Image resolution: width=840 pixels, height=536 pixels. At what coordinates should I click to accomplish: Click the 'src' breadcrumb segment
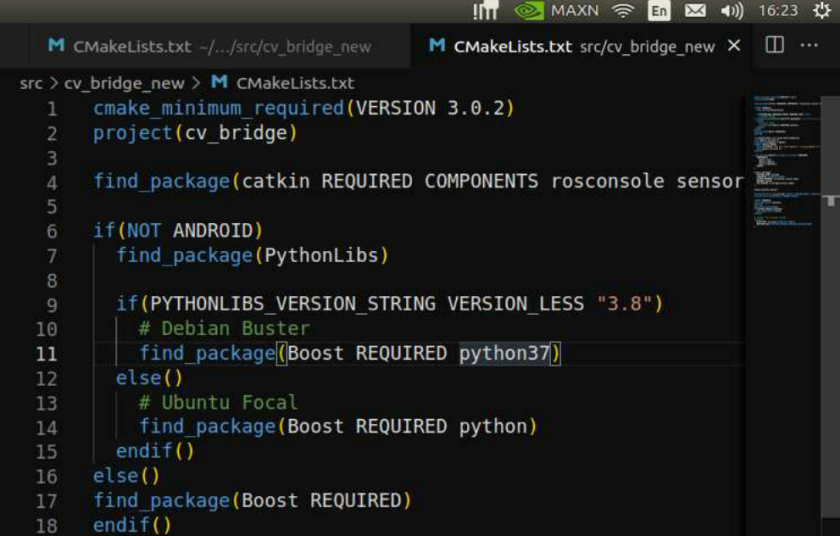click(x=31, y=84)
